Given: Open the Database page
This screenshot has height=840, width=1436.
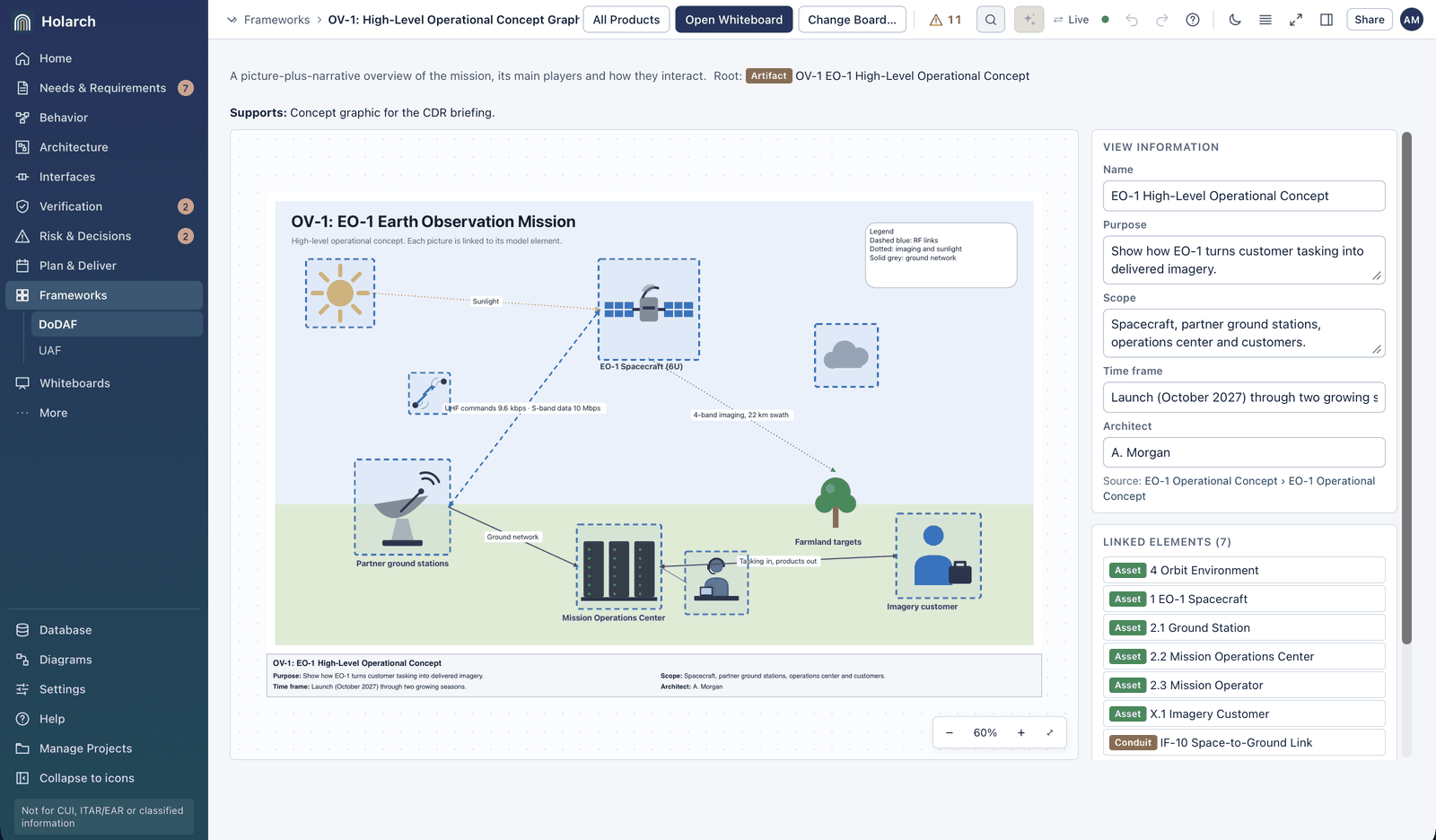Looking at the screenshot, I should click(x=104, y=630).
